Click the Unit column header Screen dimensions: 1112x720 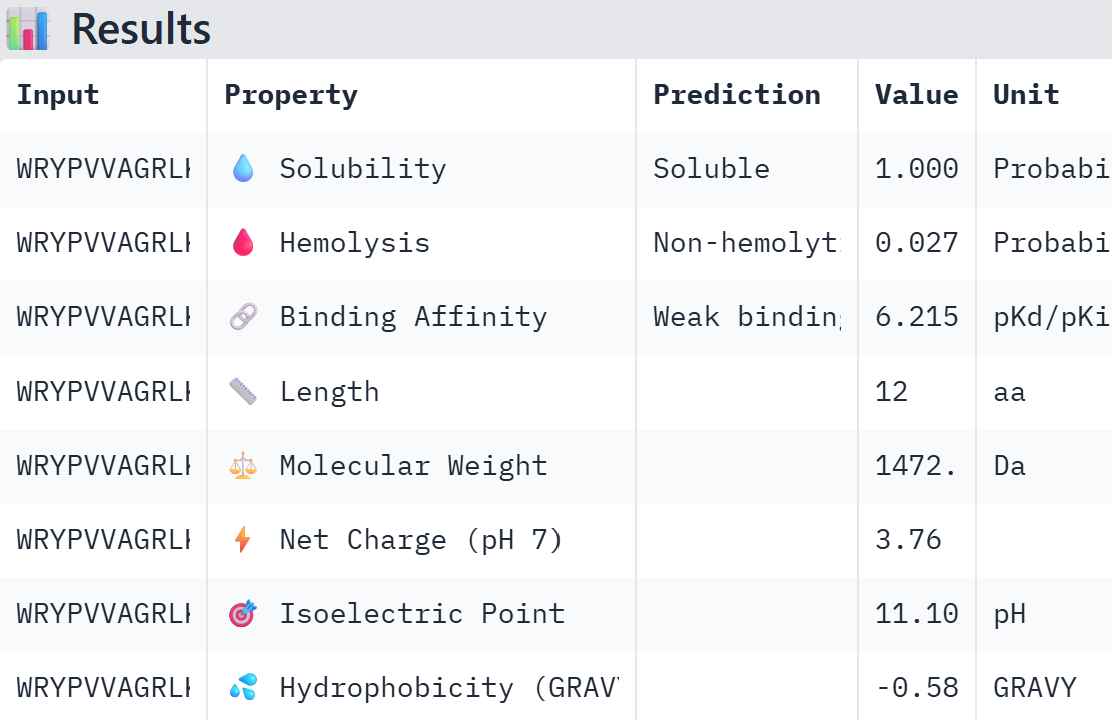point(1026,95)
